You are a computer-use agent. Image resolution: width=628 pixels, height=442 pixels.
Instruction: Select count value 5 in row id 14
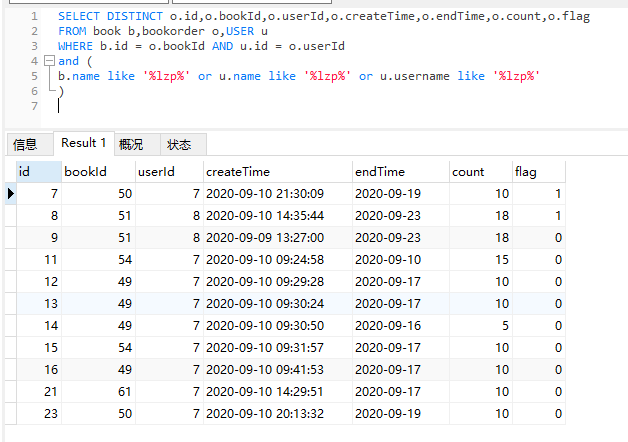click(x=481, y=326)
